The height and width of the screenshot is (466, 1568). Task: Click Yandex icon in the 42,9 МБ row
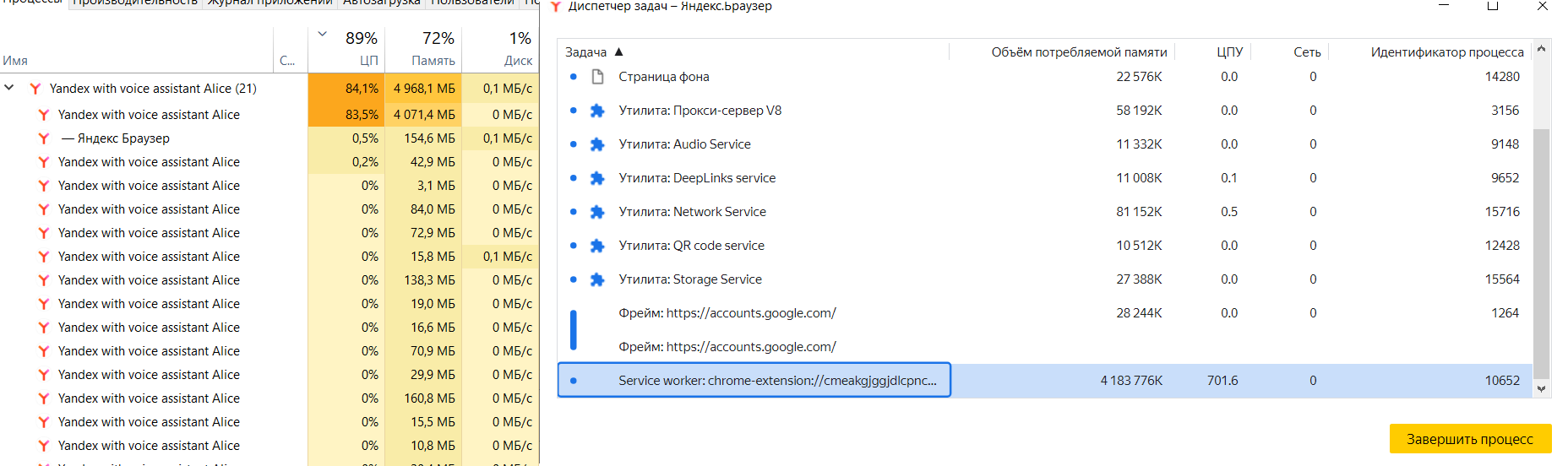[44, 162]
